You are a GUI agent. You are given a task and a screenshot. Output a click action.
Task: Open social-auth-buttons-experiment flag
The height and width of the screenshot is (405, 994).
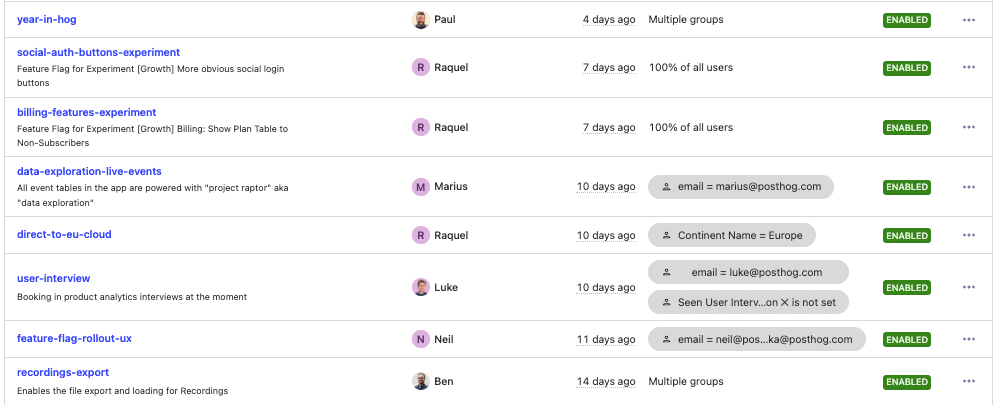point(98,52)
